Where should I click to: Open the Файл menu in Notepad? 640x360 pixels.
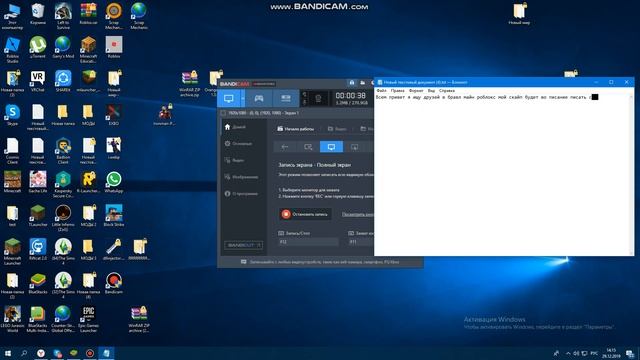(381, 91)
